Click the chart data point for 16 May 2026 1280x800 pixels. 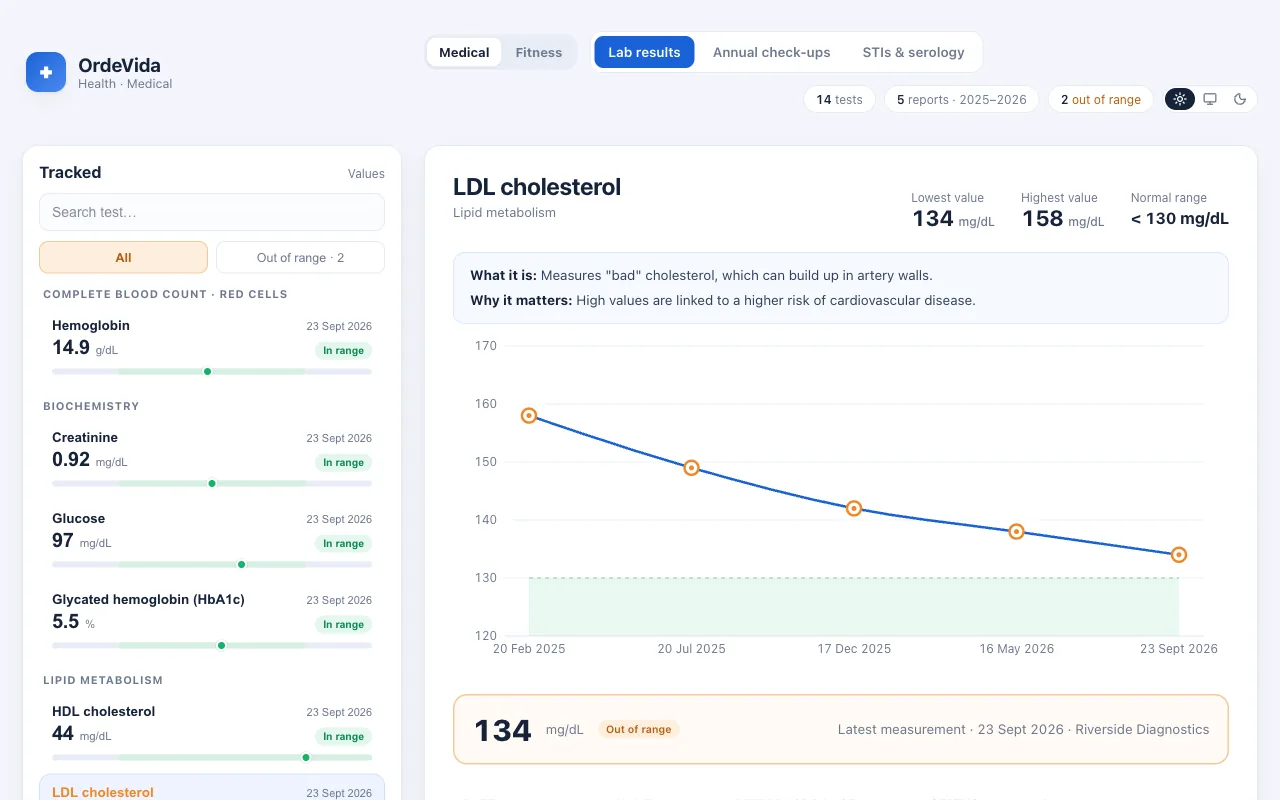click(1016, 531)
